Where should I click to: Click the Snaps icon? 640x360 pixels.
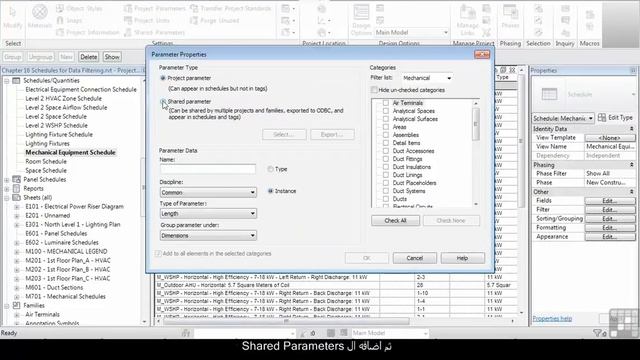click(x=60, y=20)
